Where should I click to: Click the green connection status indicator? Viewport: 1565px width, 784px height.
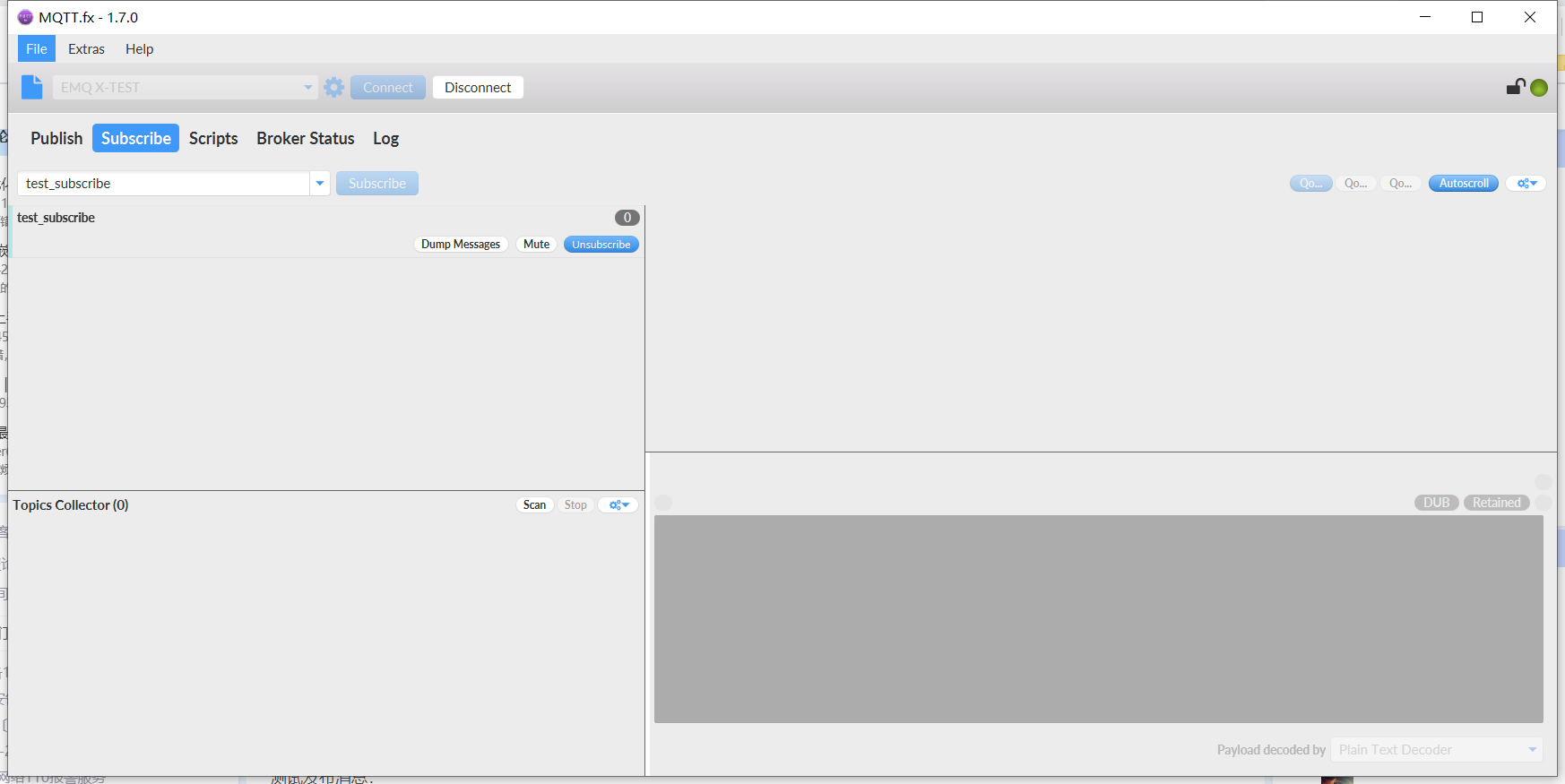[x=1539, y=88]
